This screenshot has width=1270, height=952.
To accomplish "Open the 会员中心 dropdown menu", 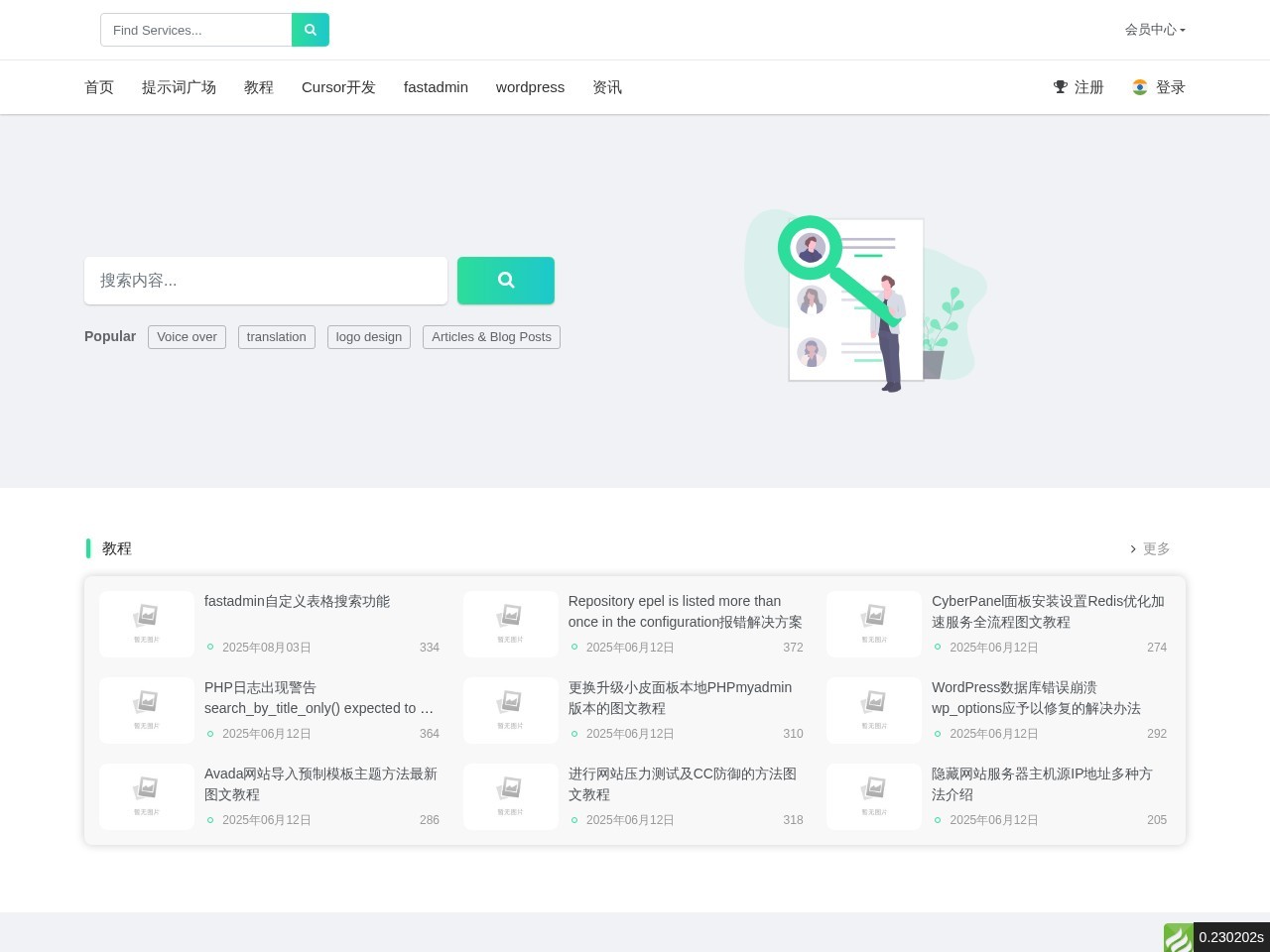I will point(1154,30).
